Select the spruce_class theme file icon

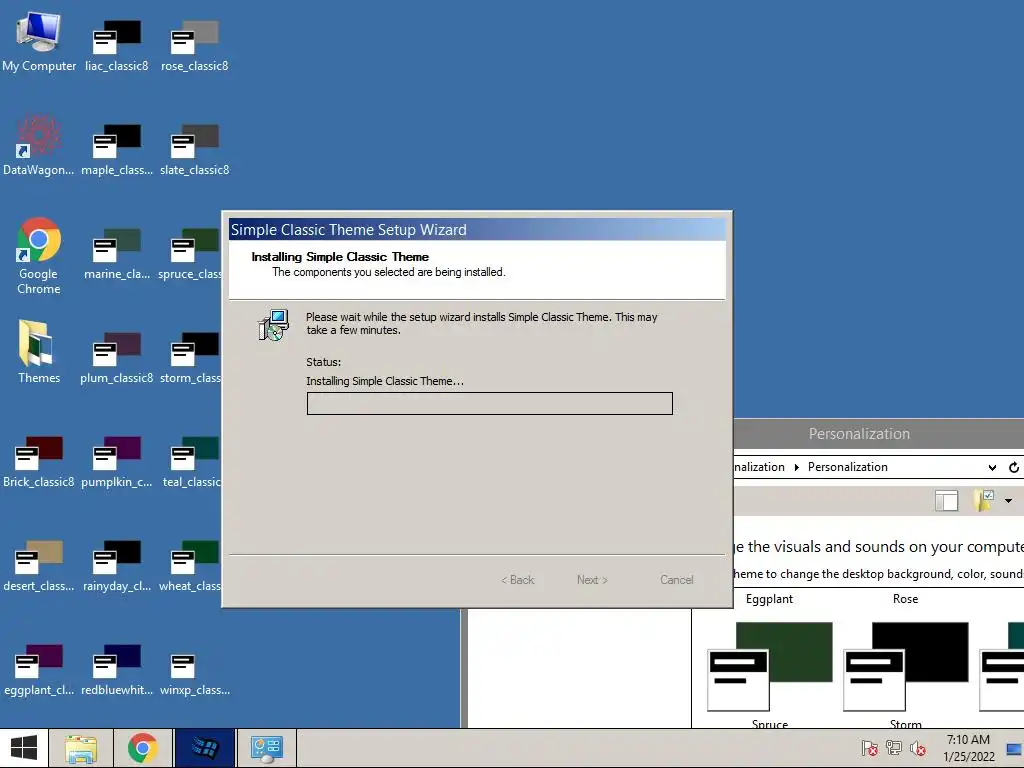point(189,253)
